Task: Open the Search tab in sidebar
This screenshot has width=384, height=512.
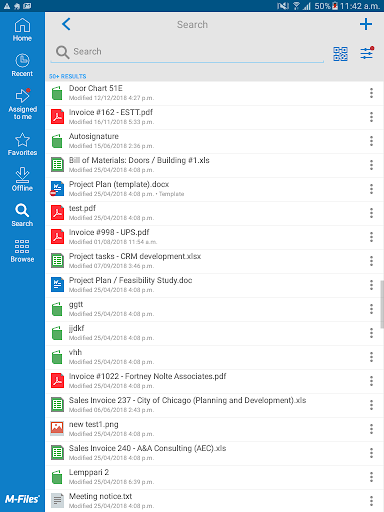Action: 22,215
